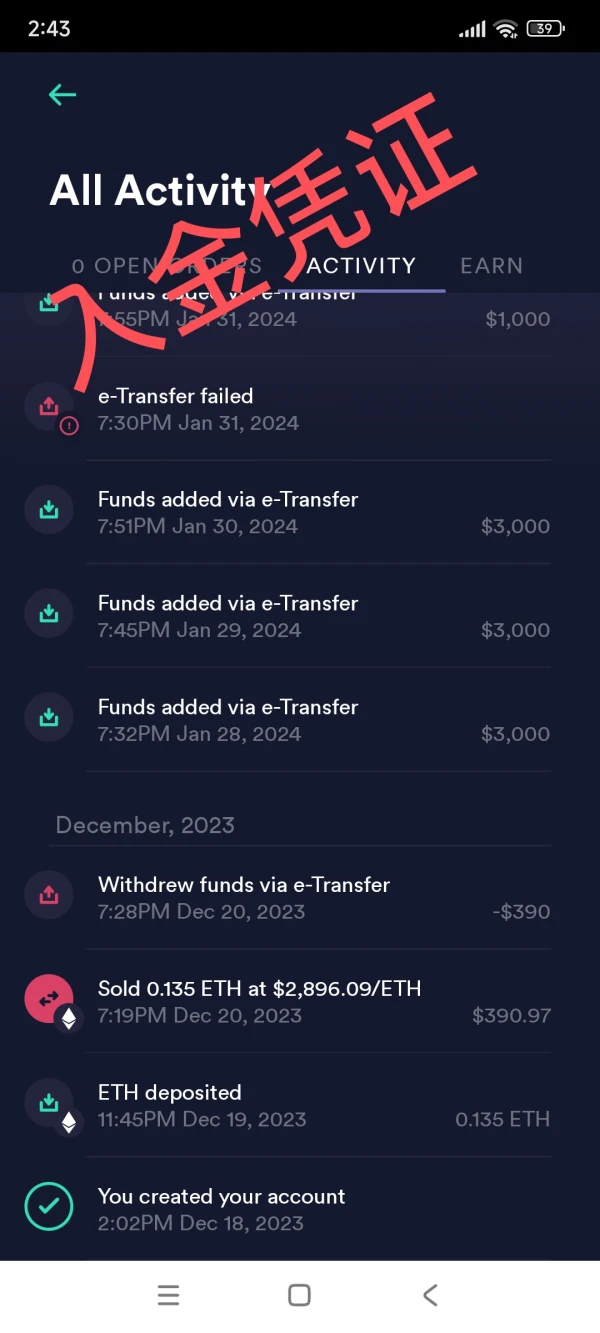Tap the back arrow icon

(x=62, y=95)
